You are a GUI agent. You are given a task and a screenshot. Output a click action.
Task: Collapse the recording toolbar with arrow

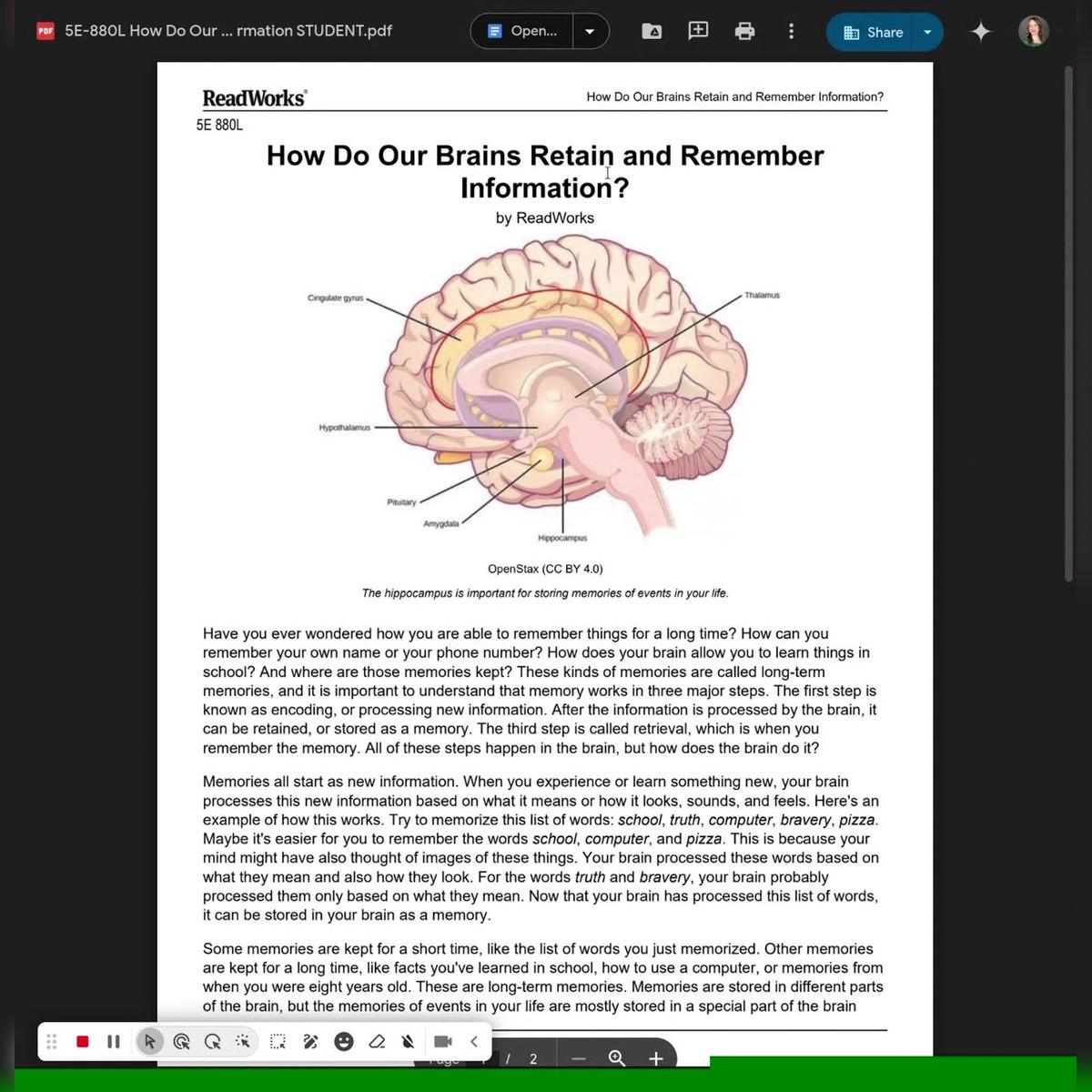click(x=474, y=1042)
